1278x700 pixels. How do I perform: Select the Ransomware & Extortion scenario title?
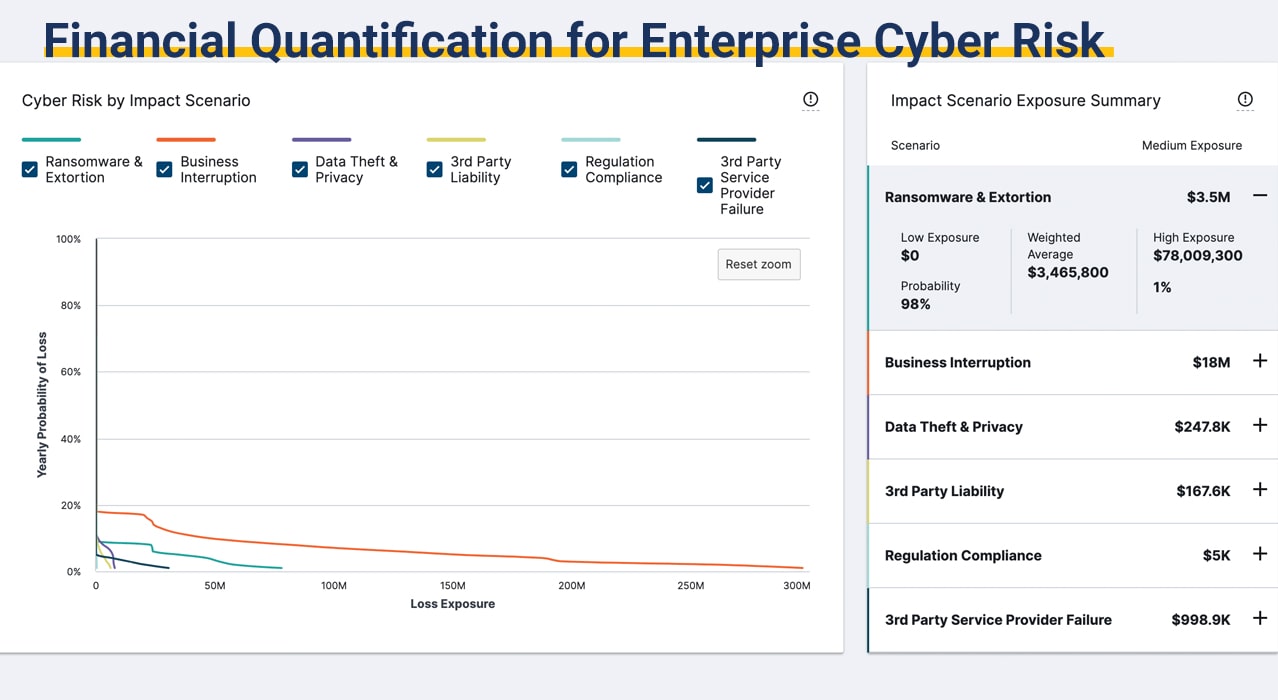click(x=967, y=197)
